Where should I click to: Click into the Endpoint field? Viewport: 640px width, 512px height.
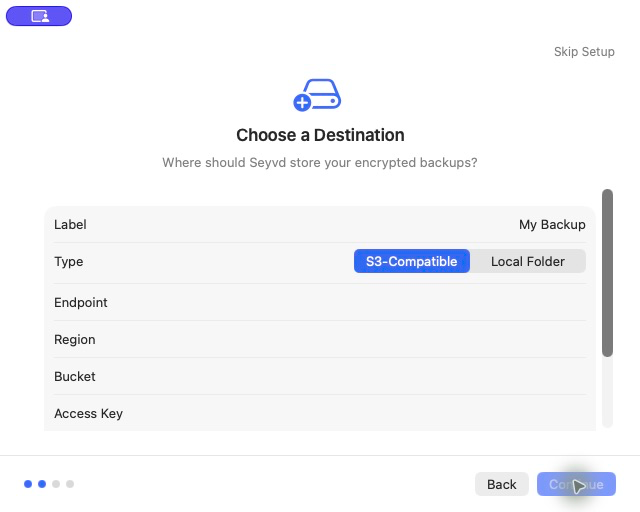tap(320, 303)
